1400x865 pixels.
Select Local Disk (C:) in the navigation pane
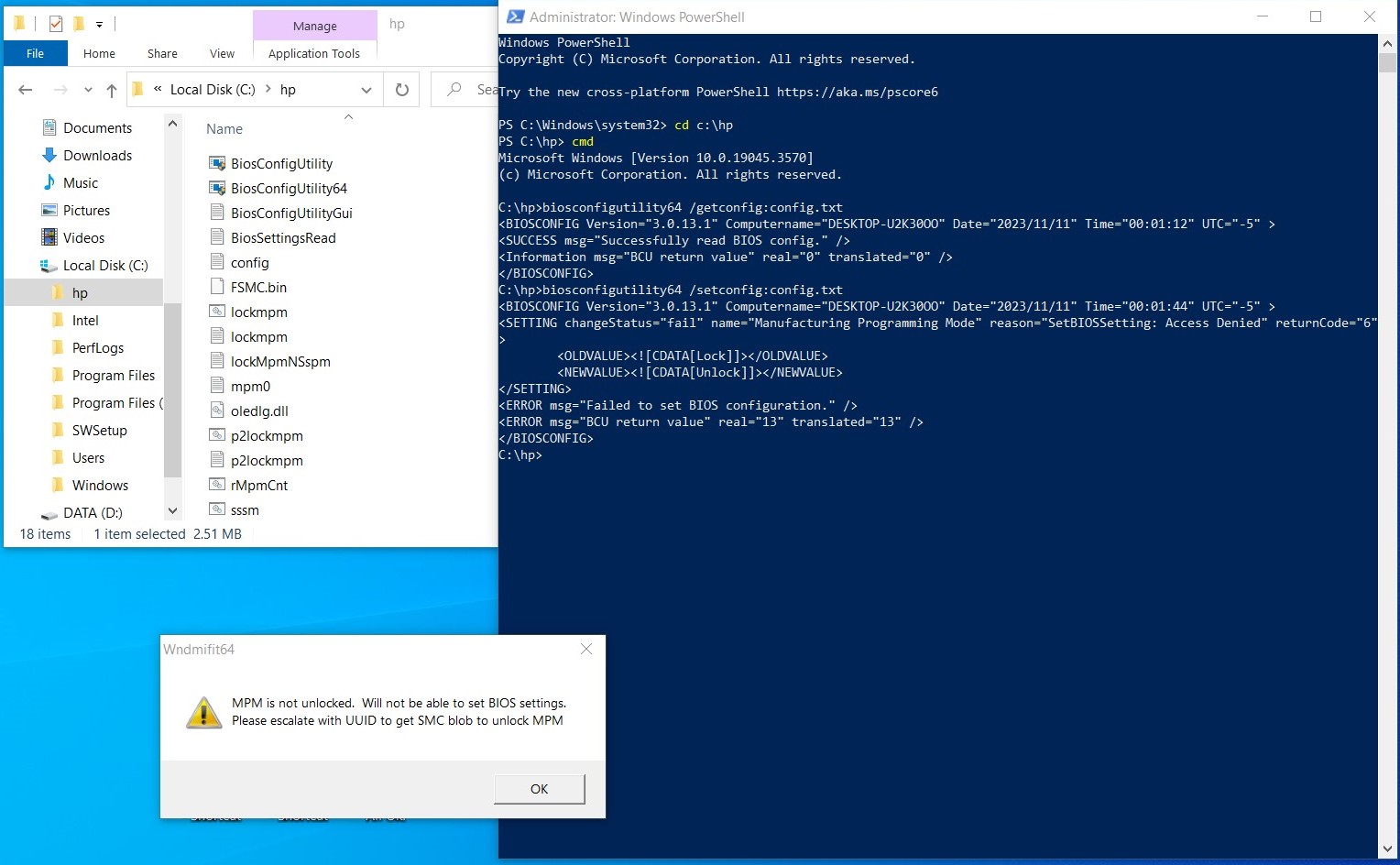(x=105, y=266)
